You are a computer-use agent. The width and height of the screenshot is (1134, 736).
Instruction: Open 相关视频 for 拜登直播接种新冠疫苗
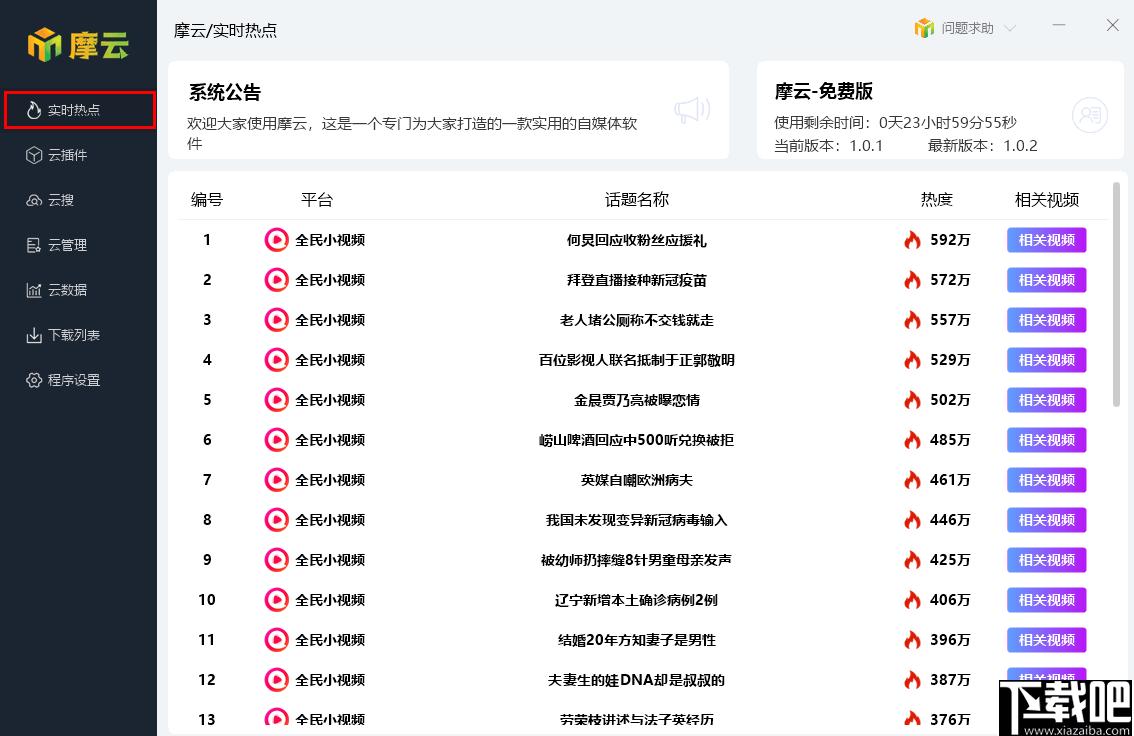1046,280
